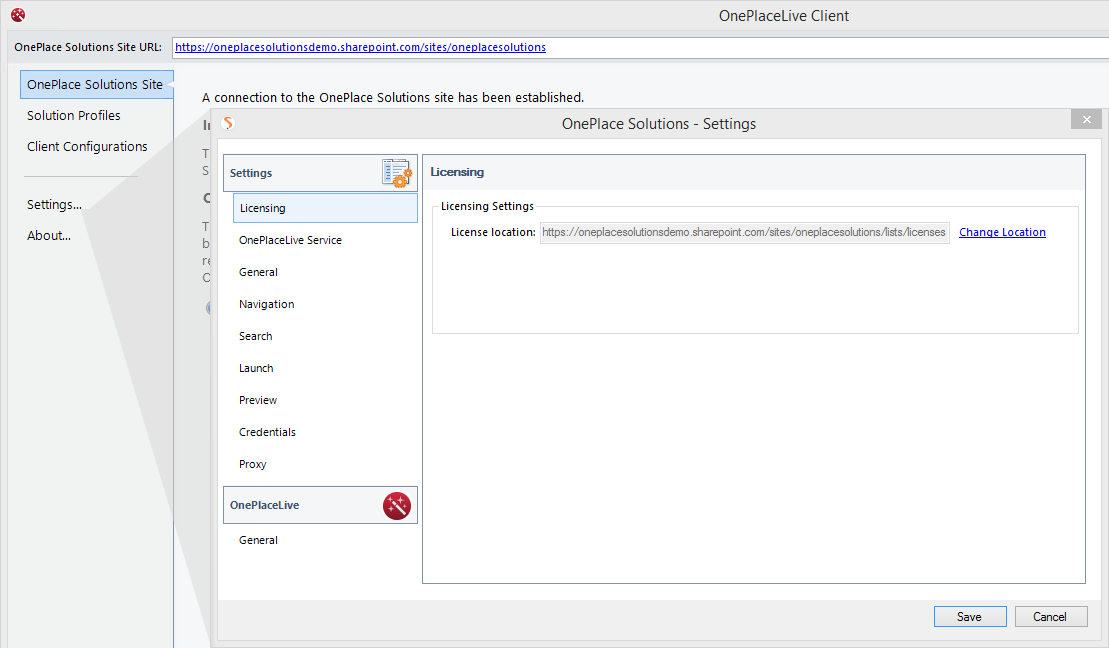Image resolution: width=1109 pixels, height=648 pixels.
Task: Click the 'Licensing' panel heading
Action: 457,172
